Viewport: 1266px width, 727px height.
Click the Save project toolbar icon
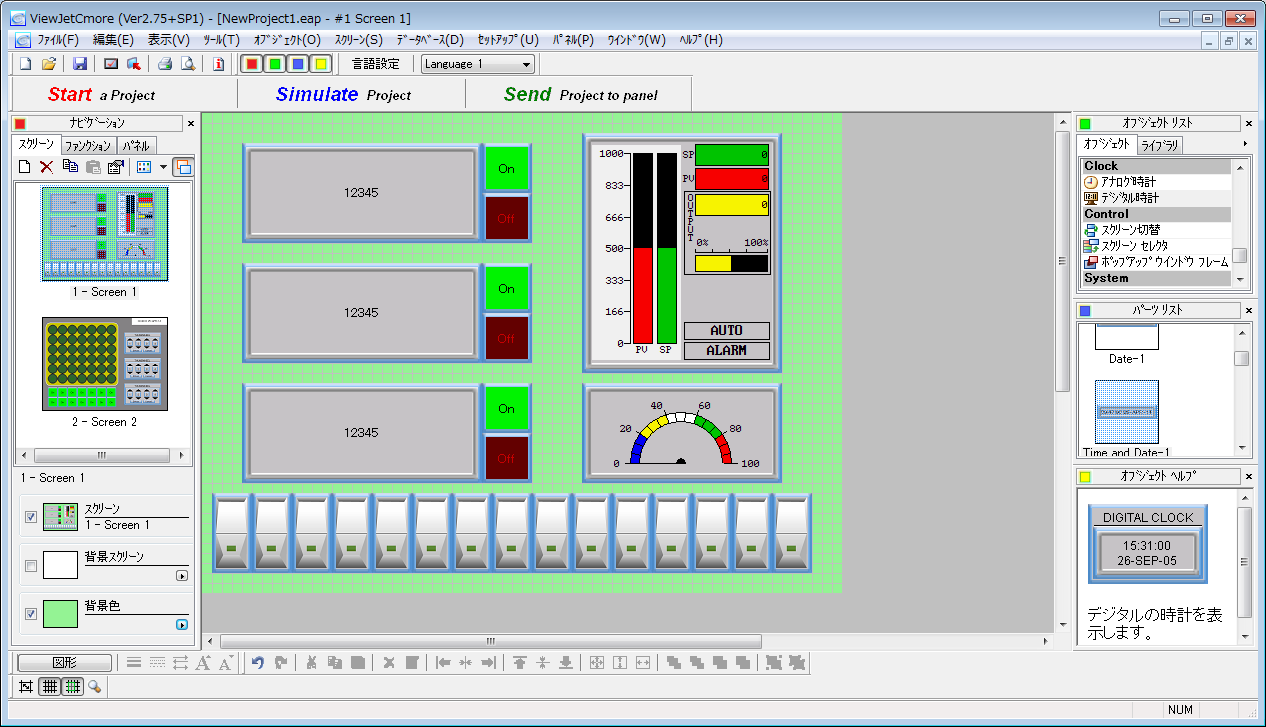(x=80, y=64)
